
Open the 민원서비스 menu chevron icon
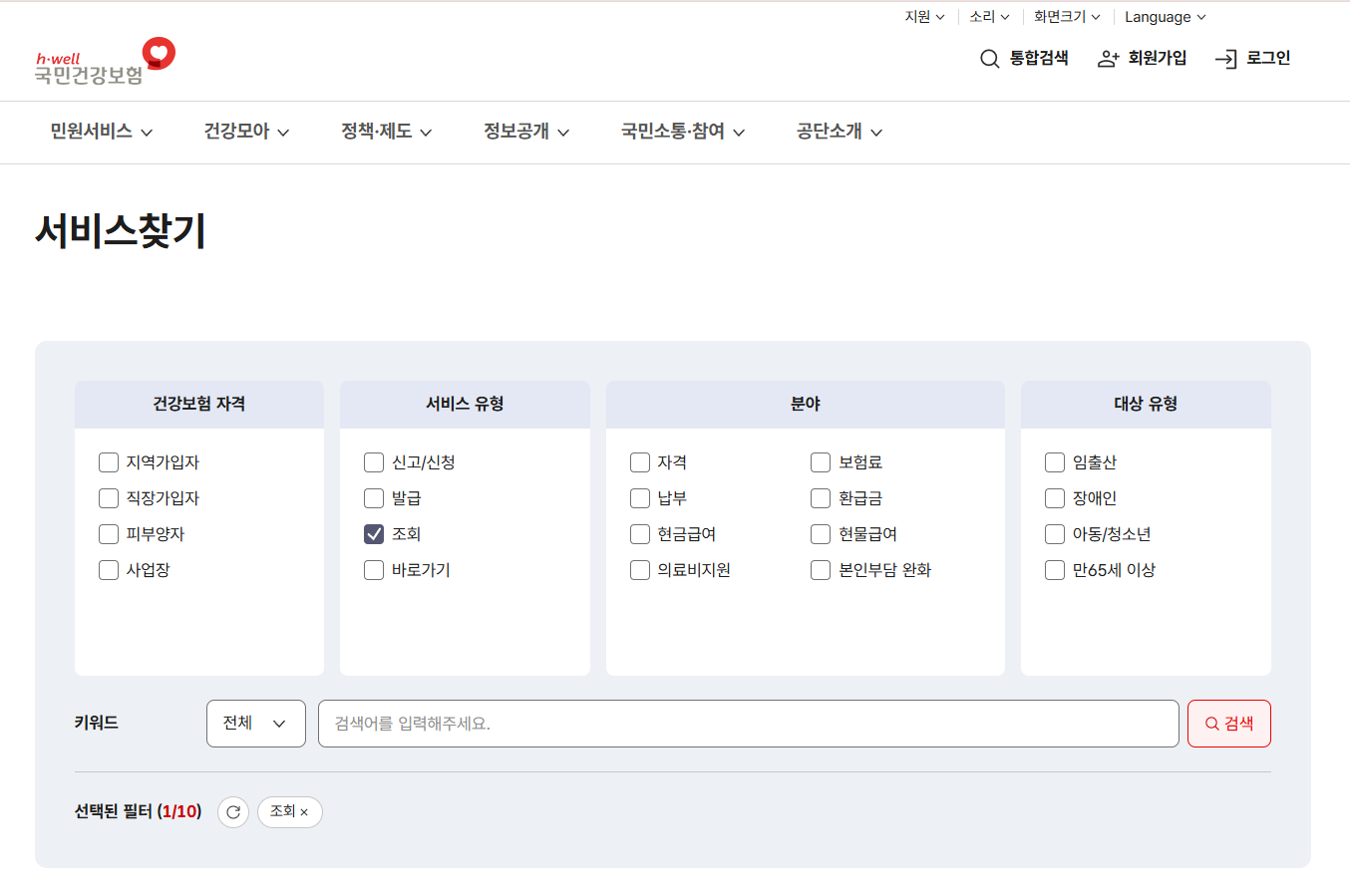(148, 133)
